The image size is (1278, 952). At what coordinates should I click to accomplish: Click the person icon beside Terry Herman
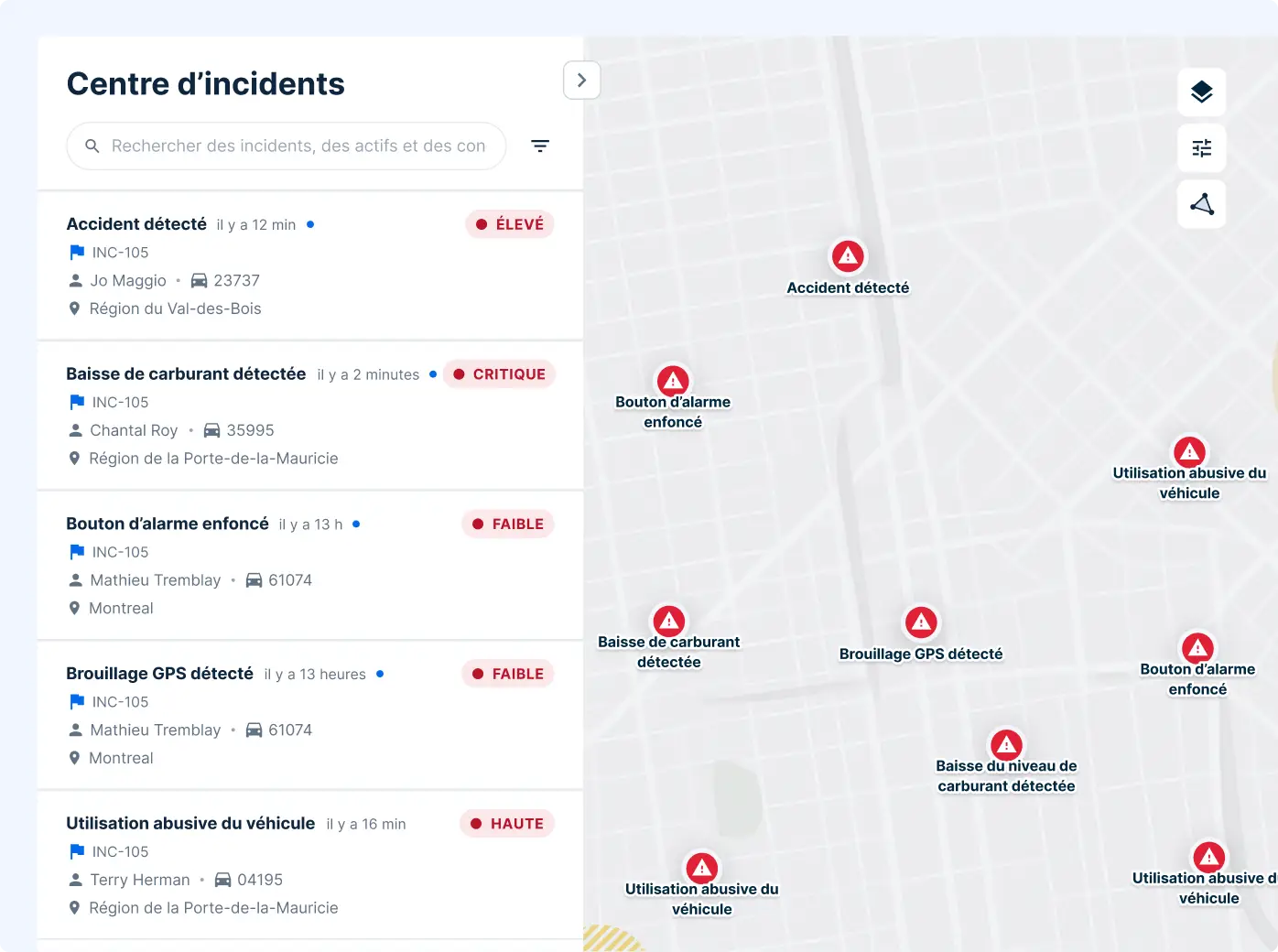pyautogui.click(x=76, y=880)
